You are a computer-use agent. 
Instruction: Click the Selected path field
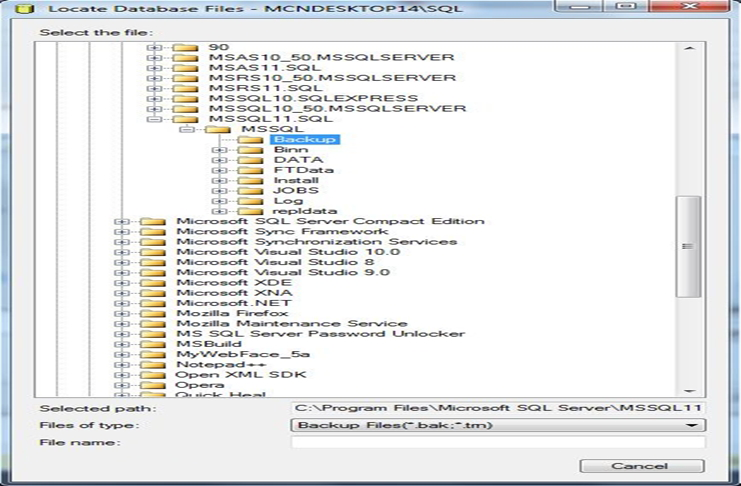[497, 408]
